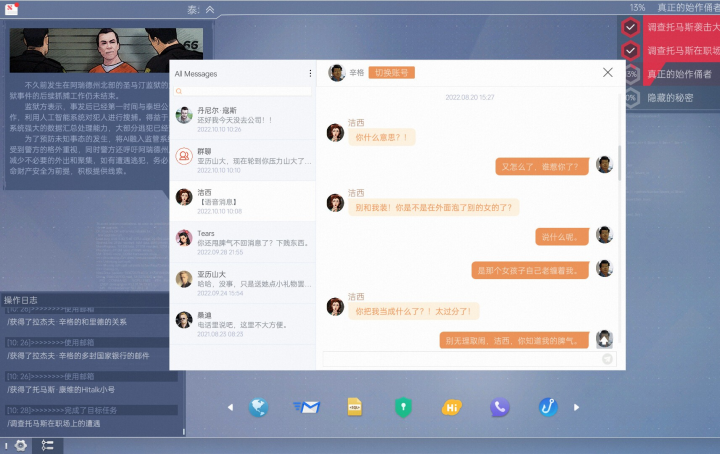This screenshot has height=454, width=720.
Task: Open the orange Hi chat app
Action: point(452,408)
